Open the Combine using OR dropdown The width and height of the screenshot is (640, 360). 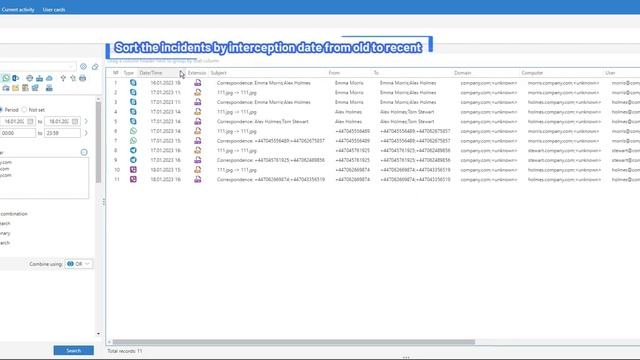[x=78, y=264]
